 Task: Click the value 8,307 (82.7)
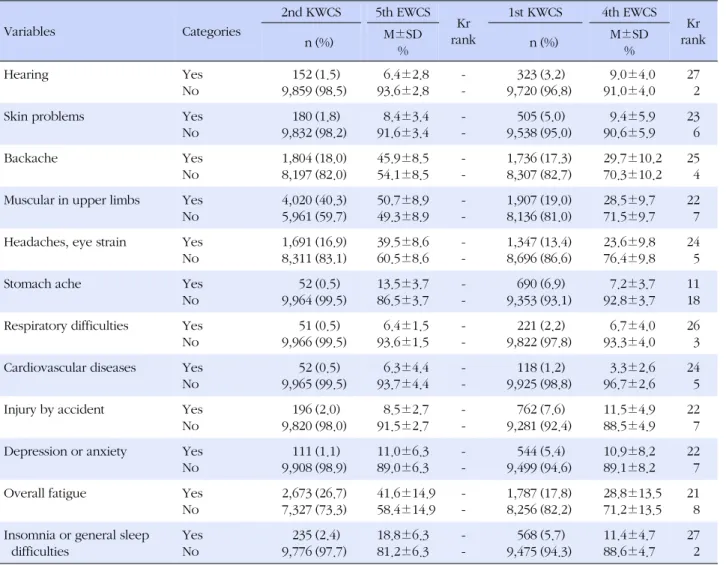click(x=538, y=175)
